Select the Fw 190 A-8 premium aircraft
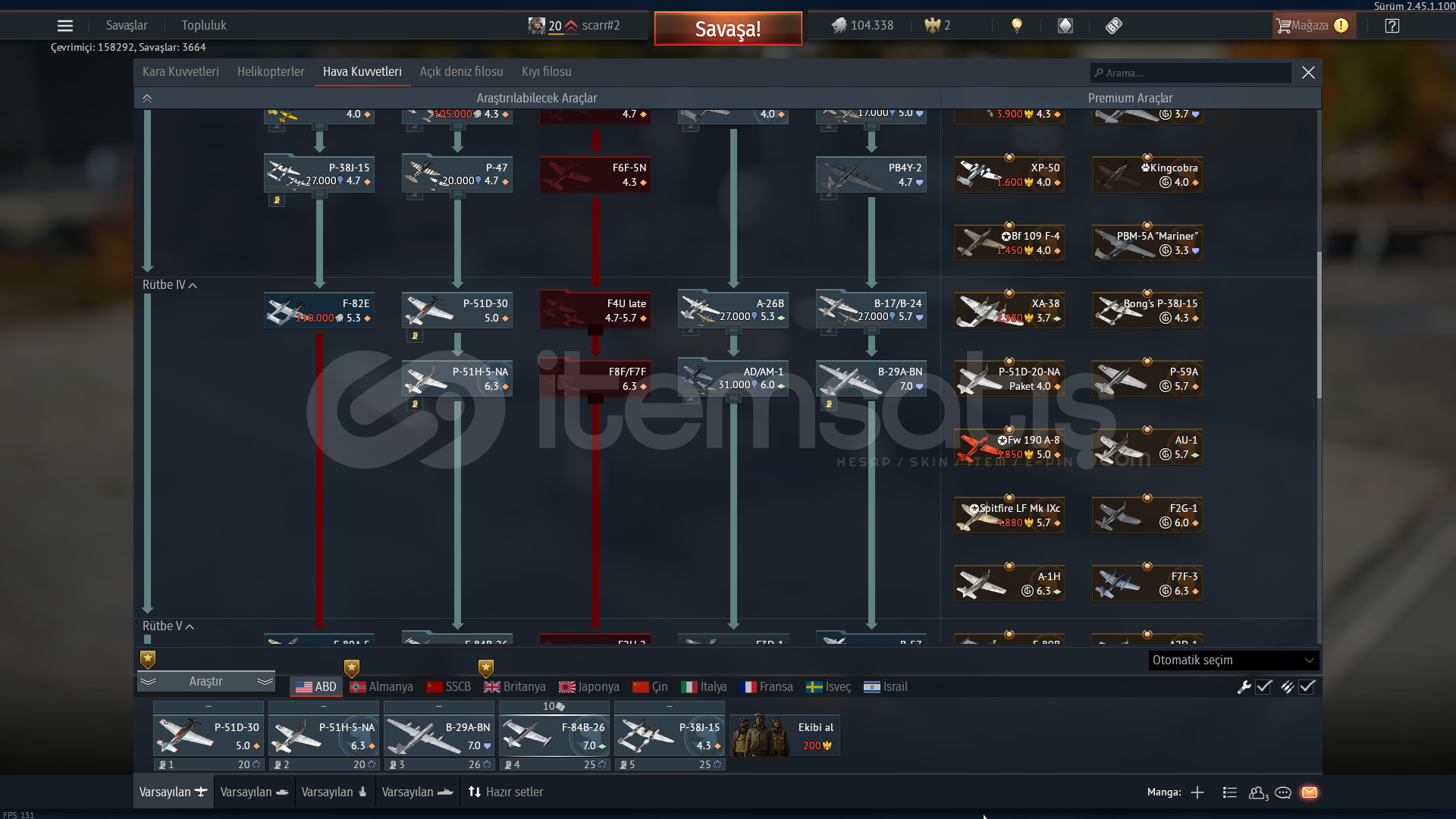The width and height of the screenshot is (1456, 819). tap(1009, 447)
